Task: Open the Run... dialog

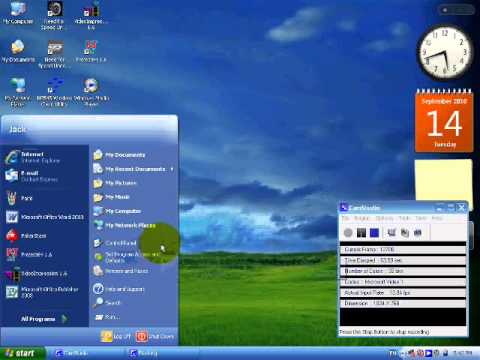Action: tap(107, 317)
